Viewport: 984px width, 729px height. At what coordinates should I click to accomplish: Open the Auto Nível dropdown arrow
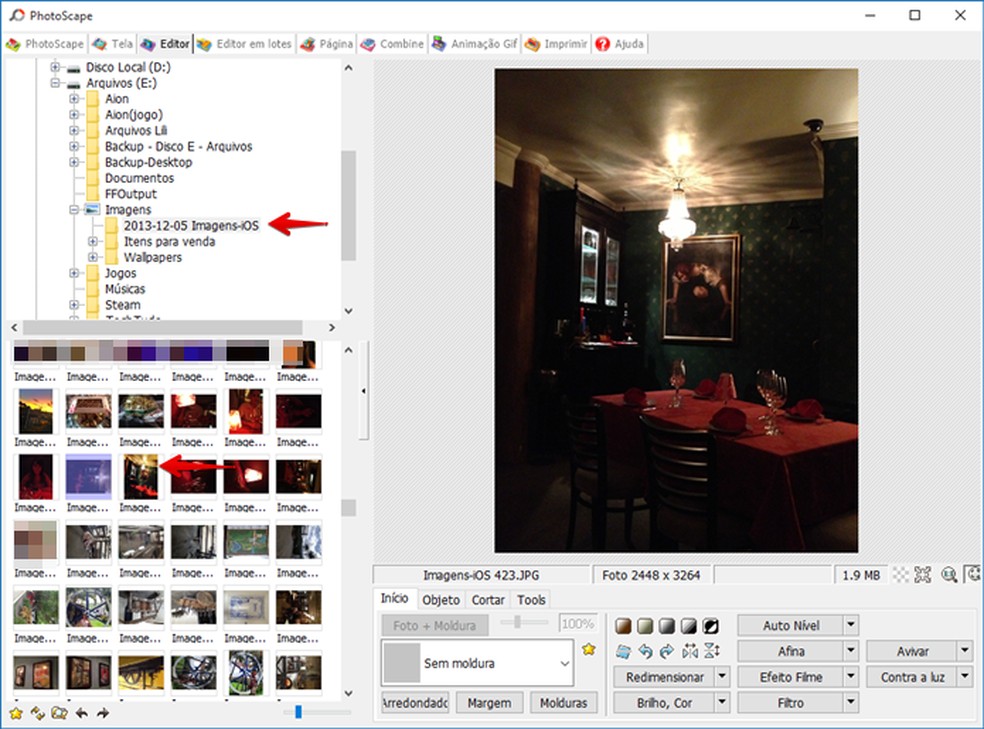851,626
